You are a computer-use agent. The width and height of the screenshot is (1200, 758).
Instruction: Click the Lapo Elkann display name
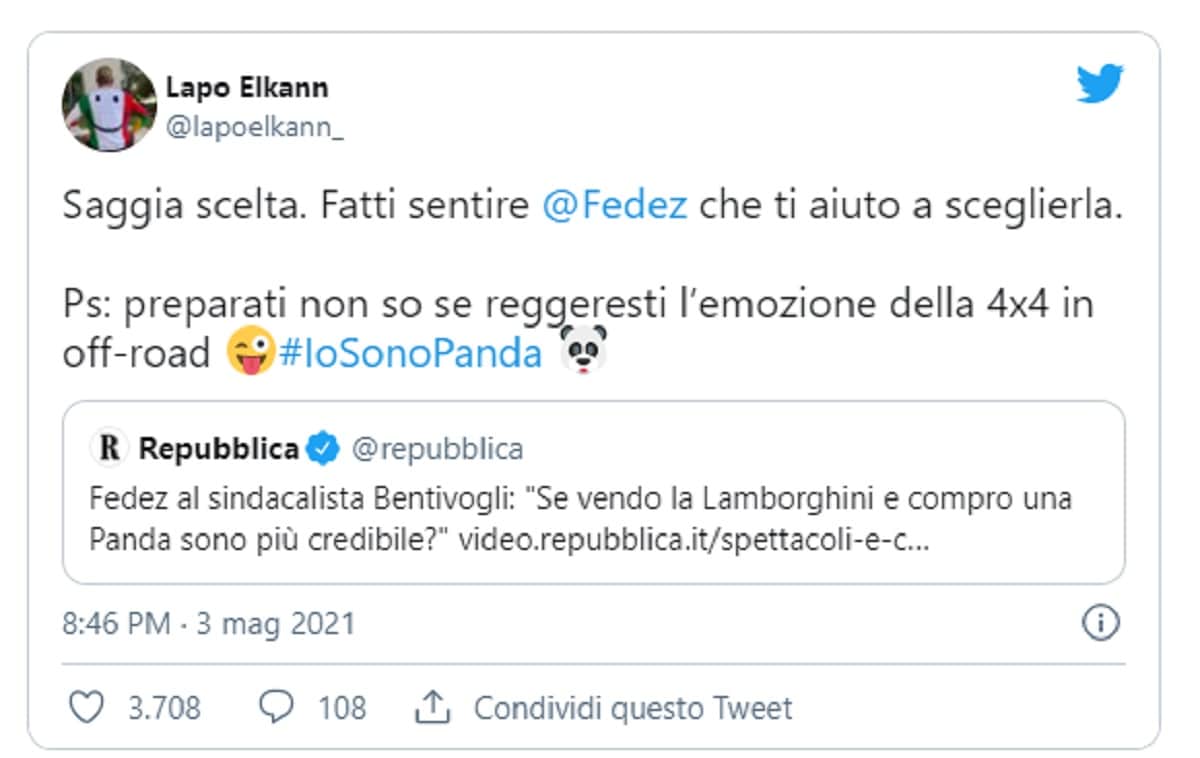[246, 87]
